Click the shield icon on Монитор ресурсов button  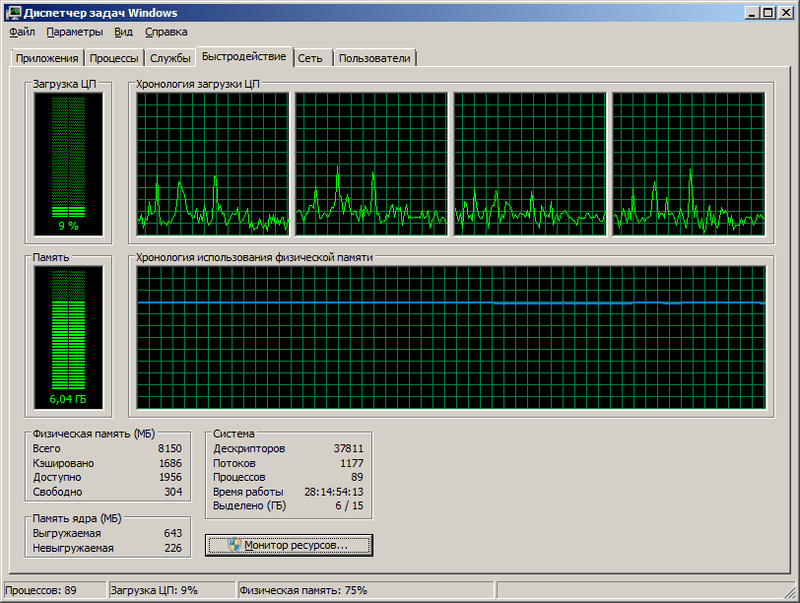click(x=234, y=545)
